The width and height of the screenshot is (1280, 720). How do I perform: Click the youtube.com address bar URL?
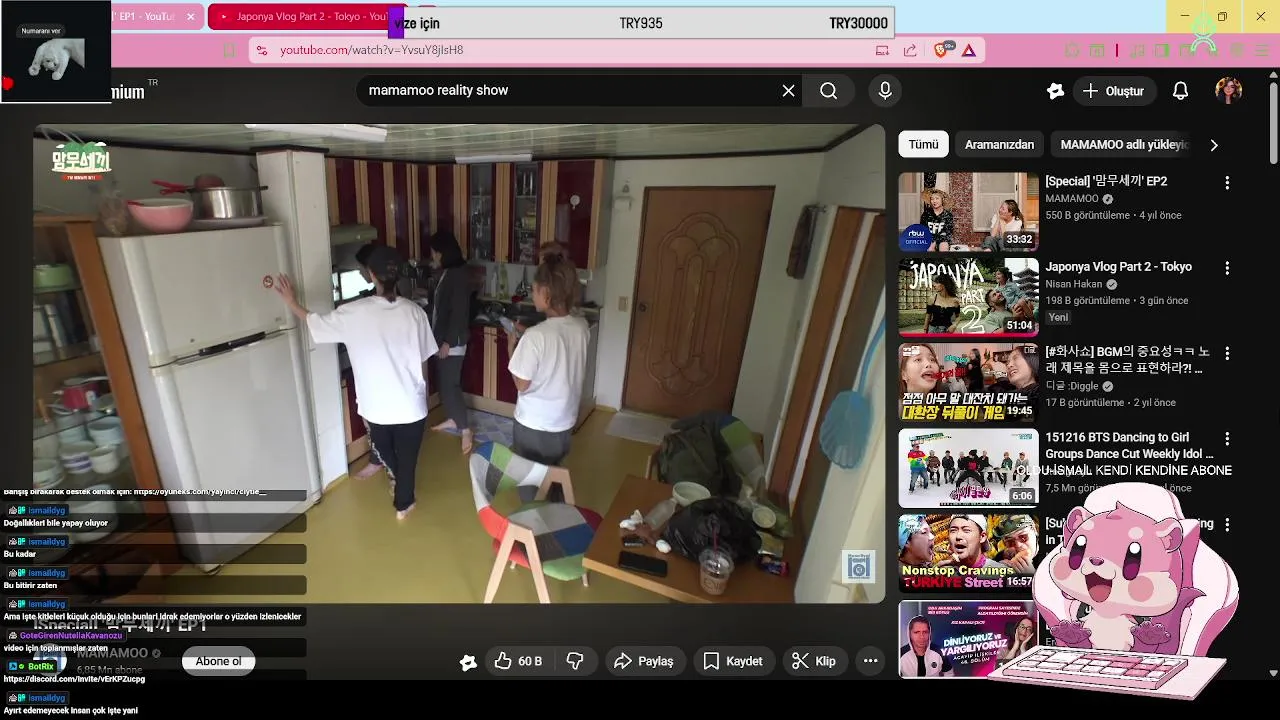(371, 50)
